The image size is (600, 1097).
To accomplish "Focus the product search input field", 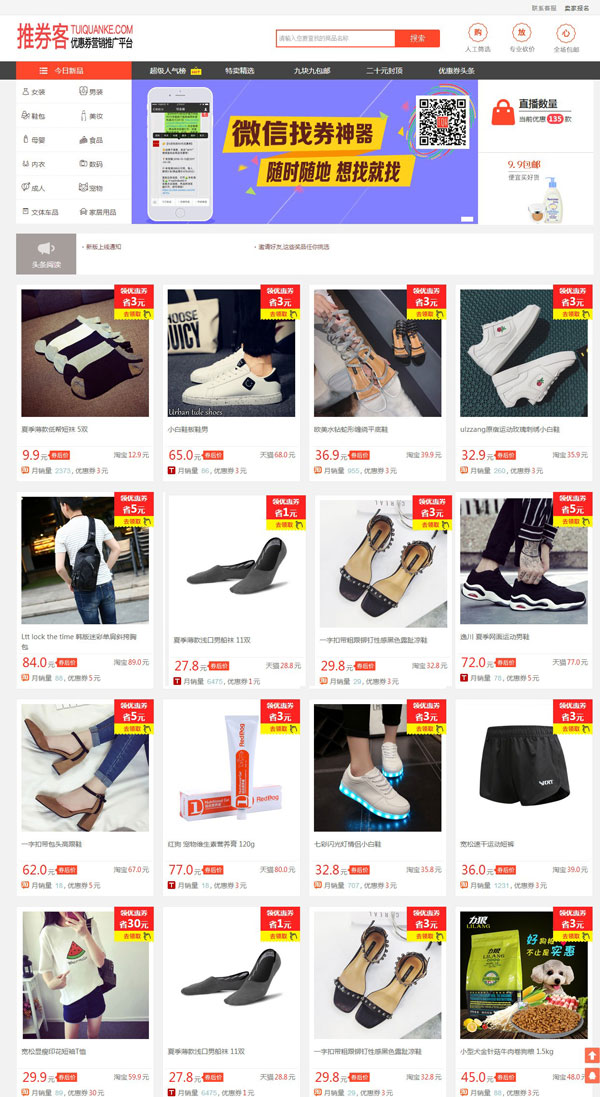I will click(x=336, y=38).
